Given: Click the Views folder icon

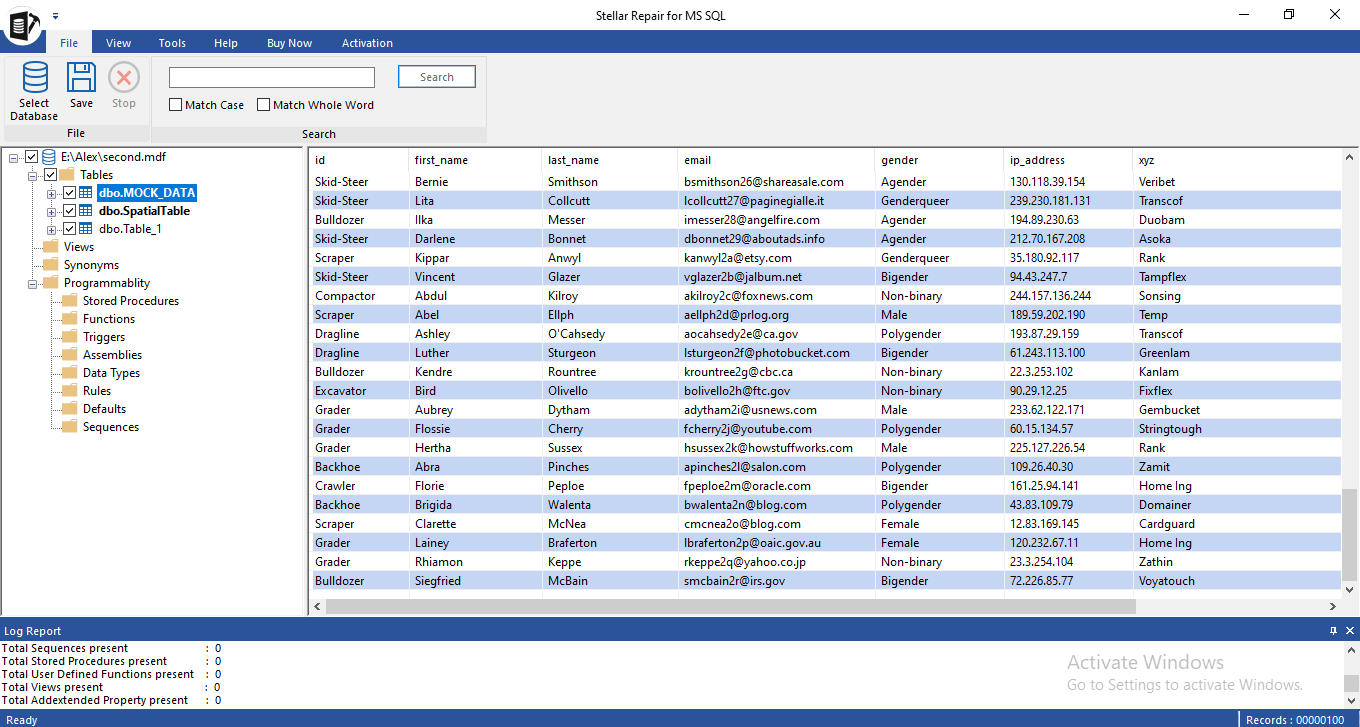Looking at the screenshot, I should click(x=50, y=247).
